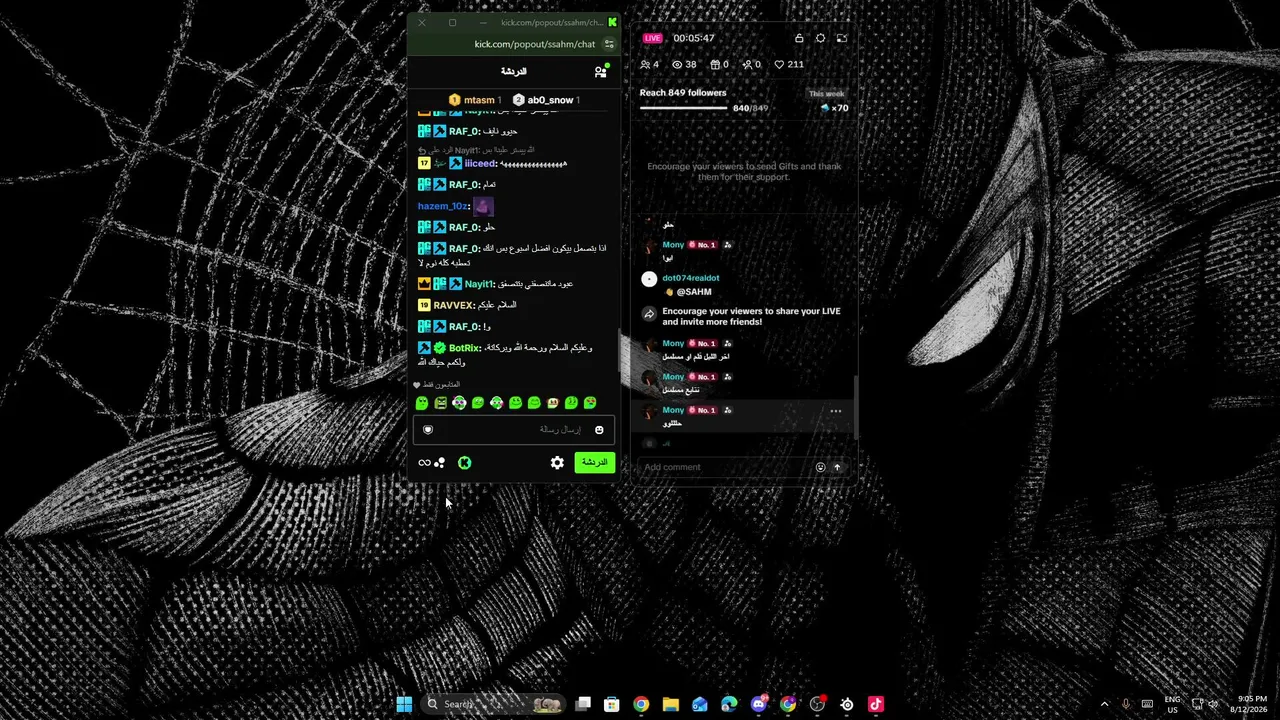Click dot074realdot's avatar in TikTok comments
Viewport: 1280px width, 720px height.
pyautogui.click(x=649, y=280)
